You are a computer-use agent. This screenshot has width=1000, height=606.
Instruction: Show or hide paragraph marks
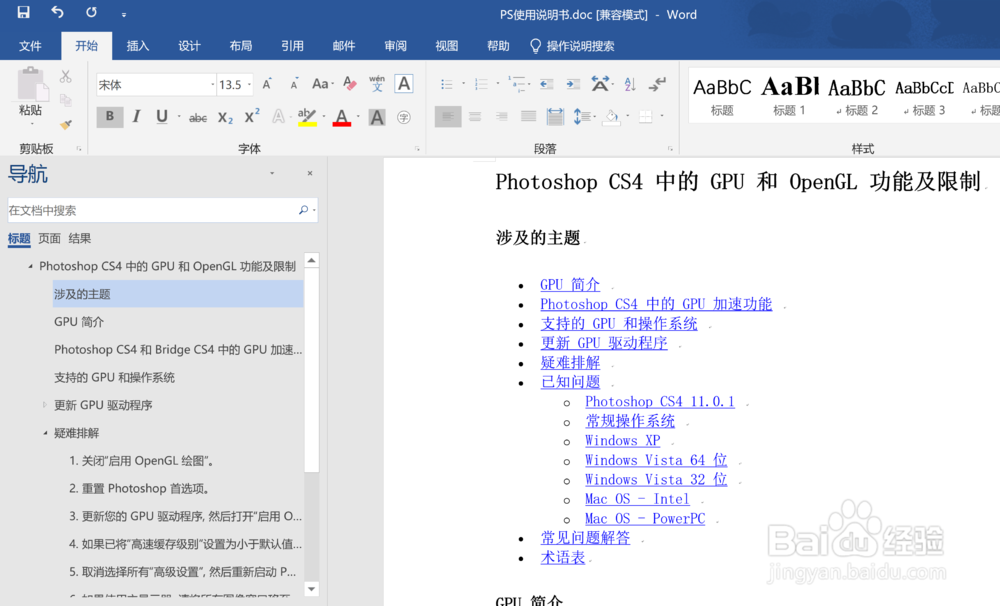(x=657, y=84)
